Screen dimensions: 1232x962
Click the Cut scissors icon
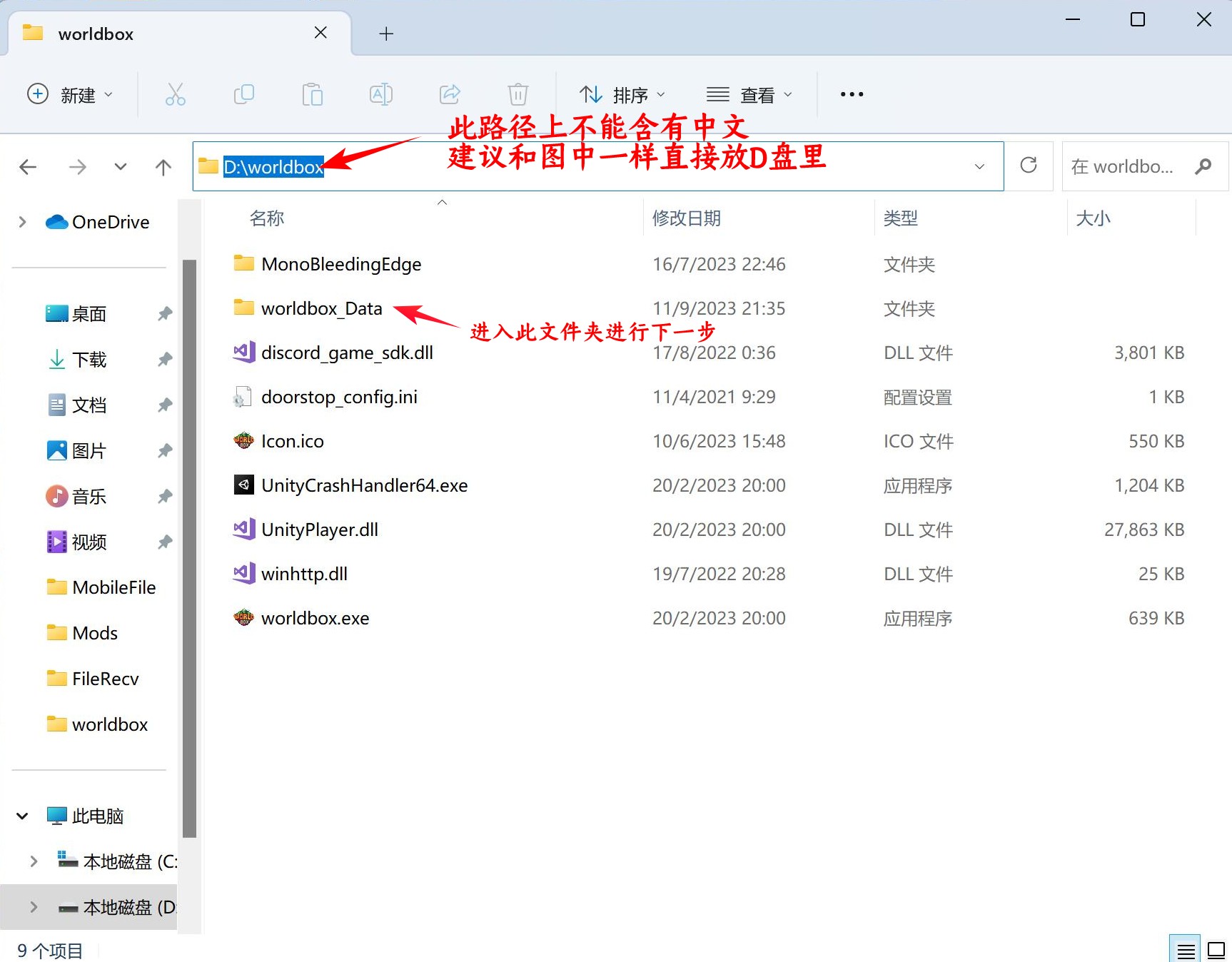click(x=175, y=94)
